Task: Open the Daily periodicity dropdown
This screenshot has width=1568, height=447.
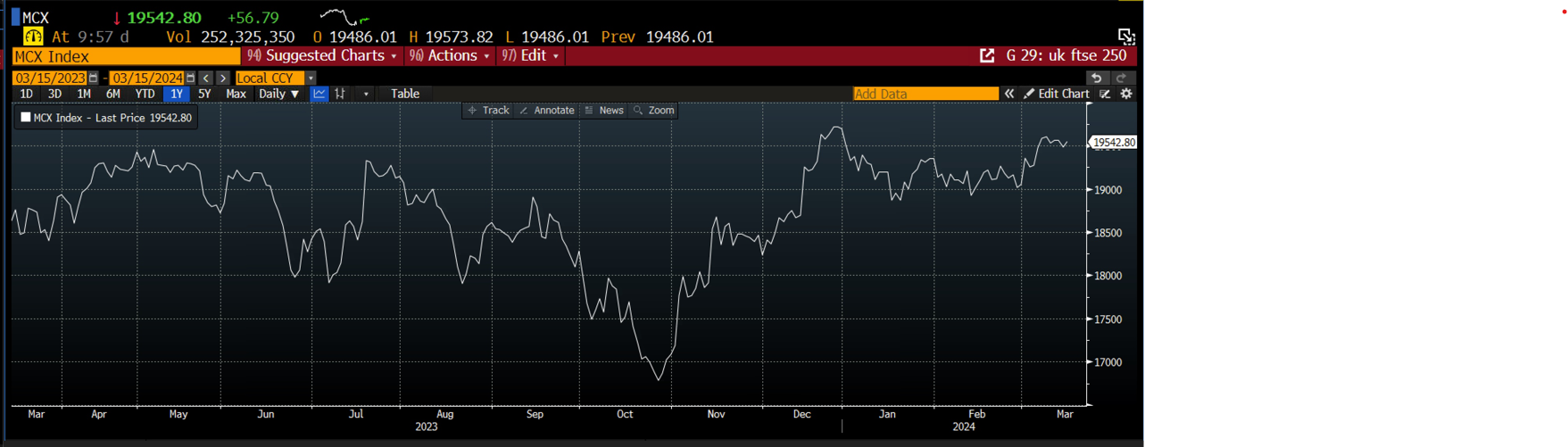Action: tap(279, 94)
